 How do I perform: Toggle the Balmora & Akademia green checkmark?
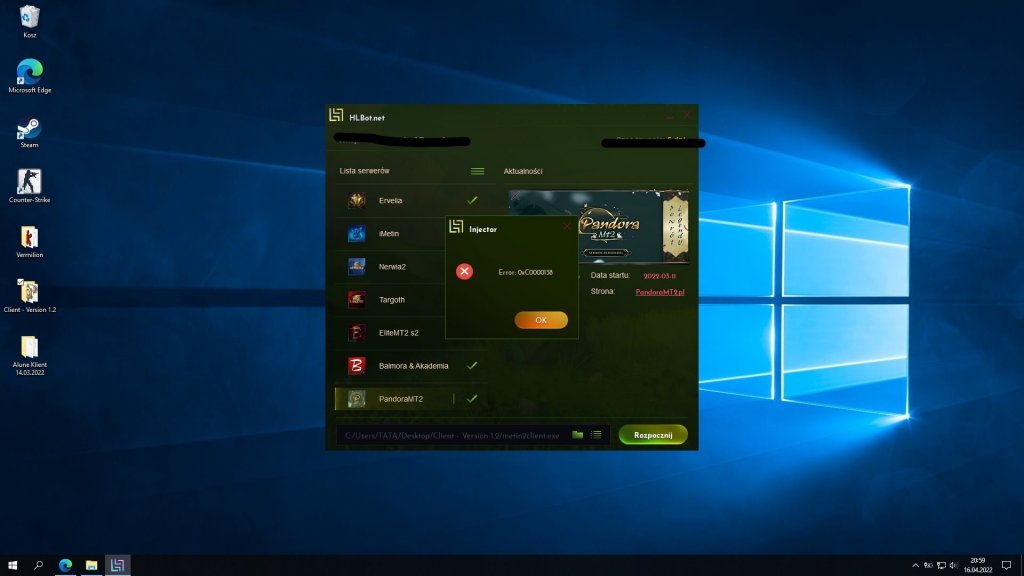(x=472, y=365)
